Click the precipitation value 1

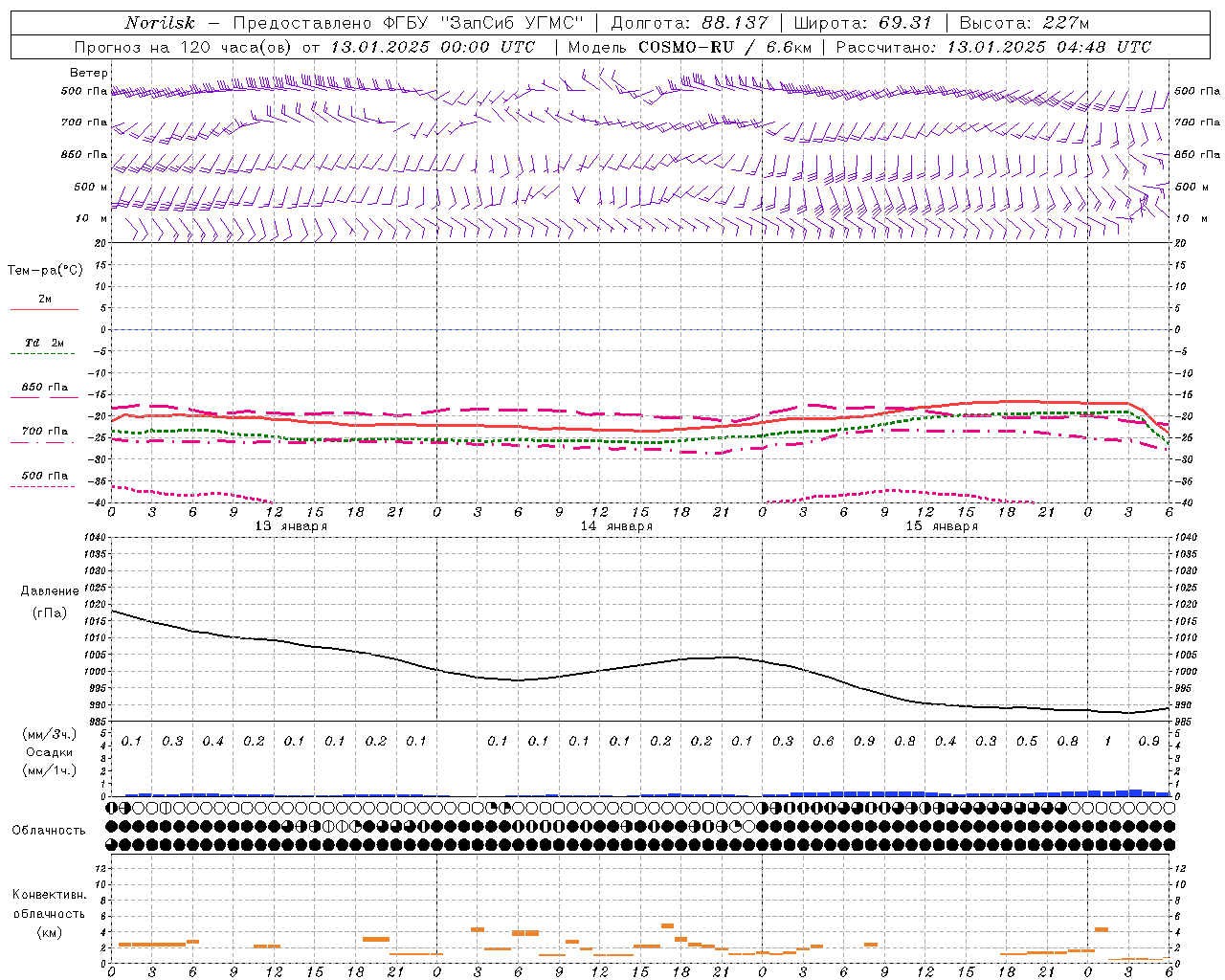click(1107, 741)
